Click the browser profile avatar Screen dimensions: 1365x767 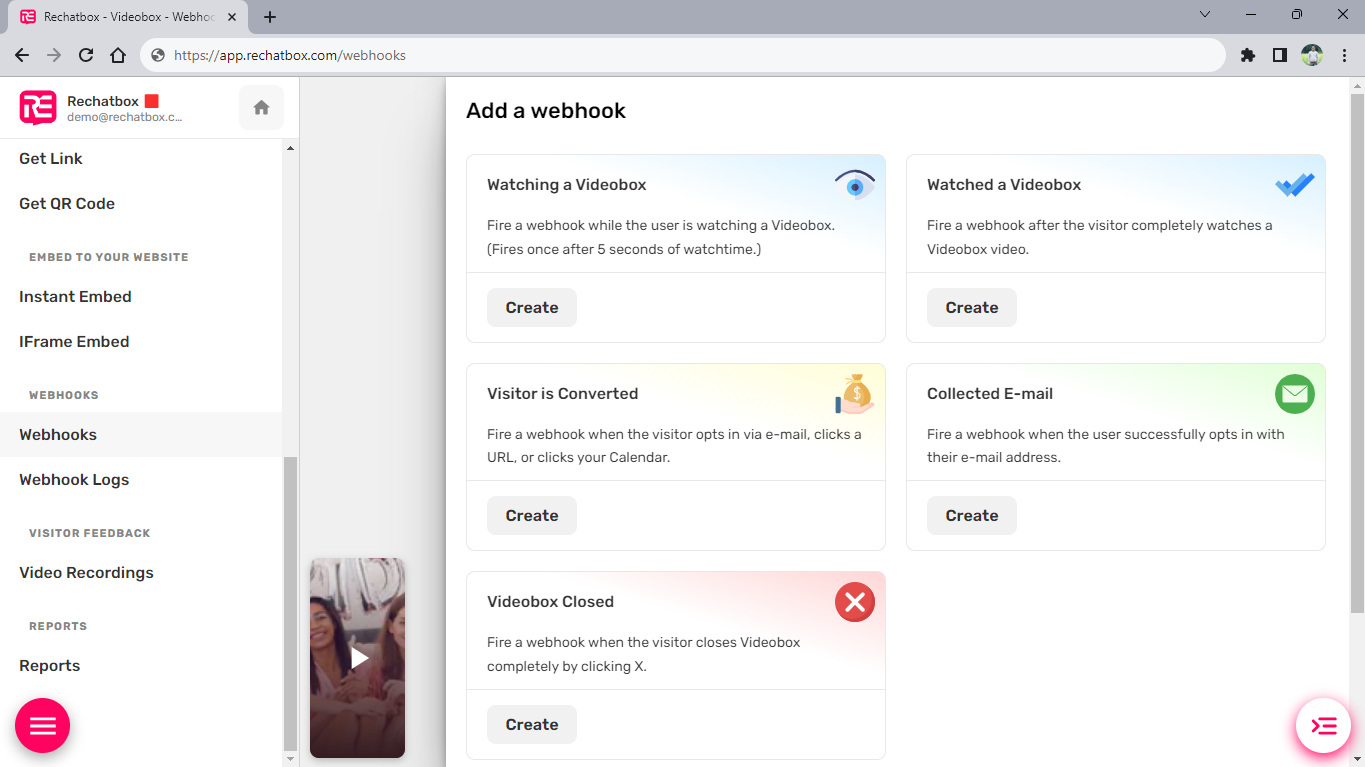1311,56
